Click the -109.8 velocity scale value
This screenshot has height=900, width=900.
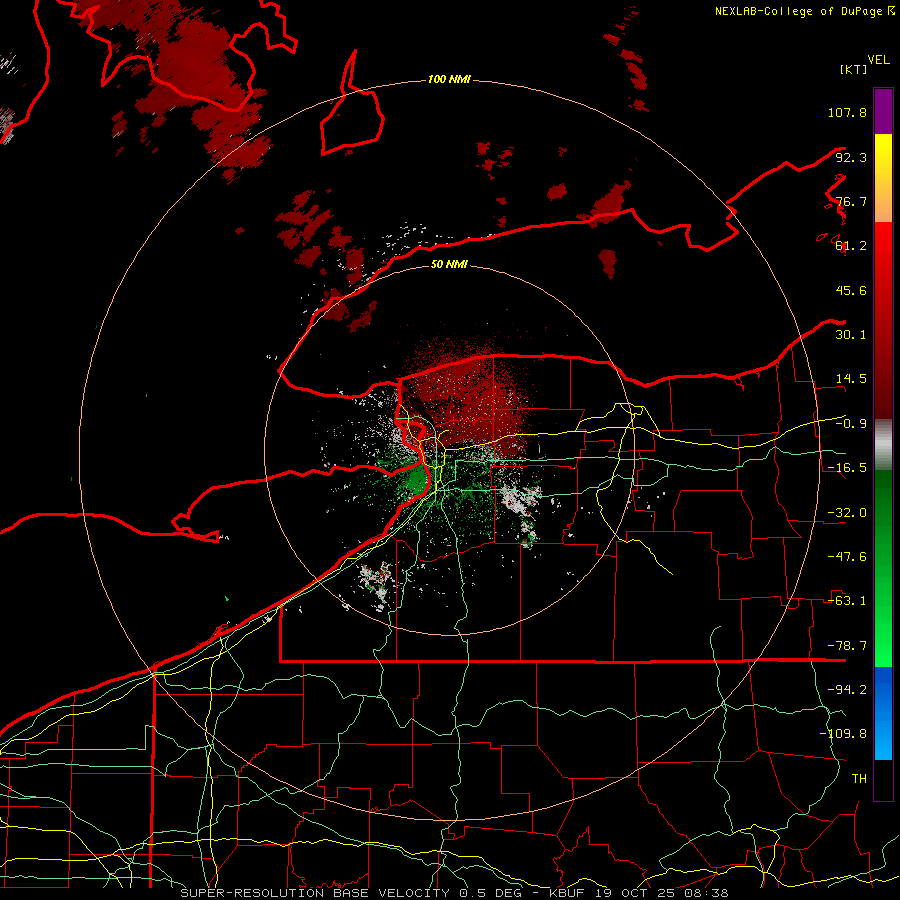[843, 734]
